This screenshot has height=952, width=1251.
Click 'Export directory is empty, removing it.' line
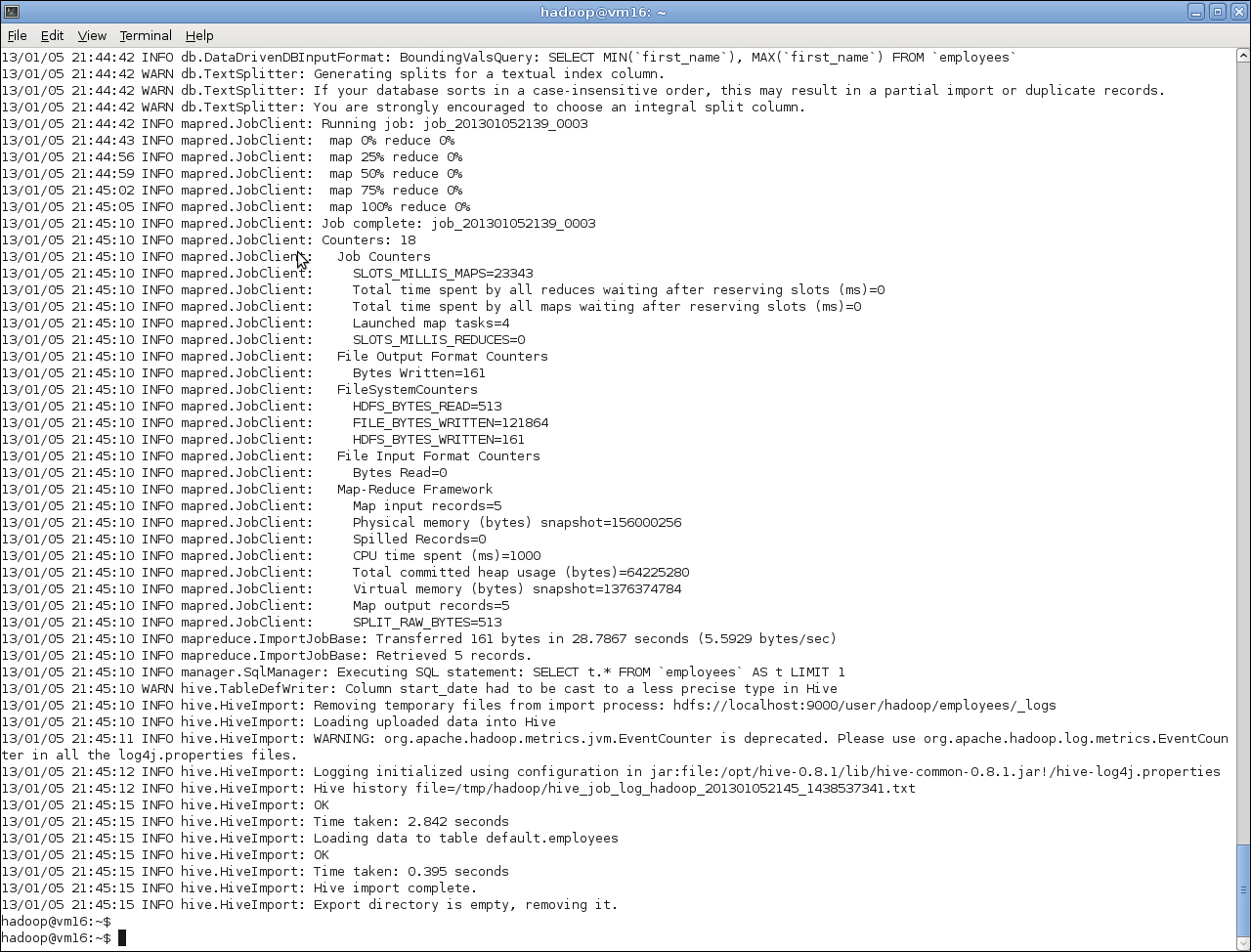coord(466,905)
